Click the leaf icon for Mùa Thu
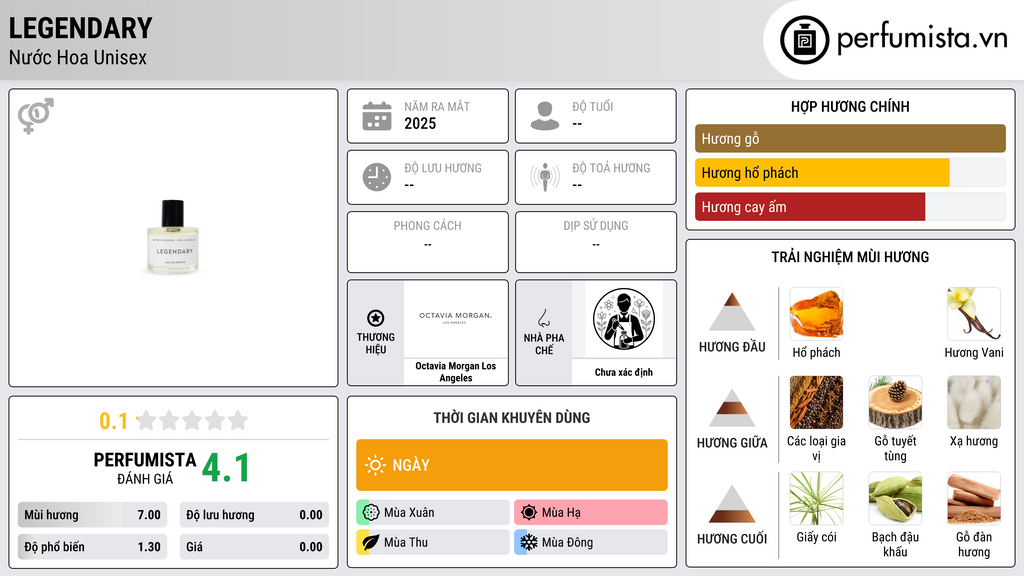This screenshot has height=576, width=1024. [371, 542]
